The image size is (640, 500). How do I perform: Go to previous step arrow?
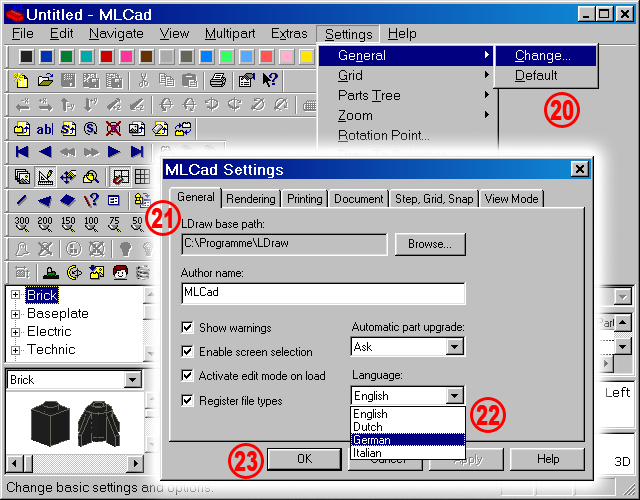(45, 152)
